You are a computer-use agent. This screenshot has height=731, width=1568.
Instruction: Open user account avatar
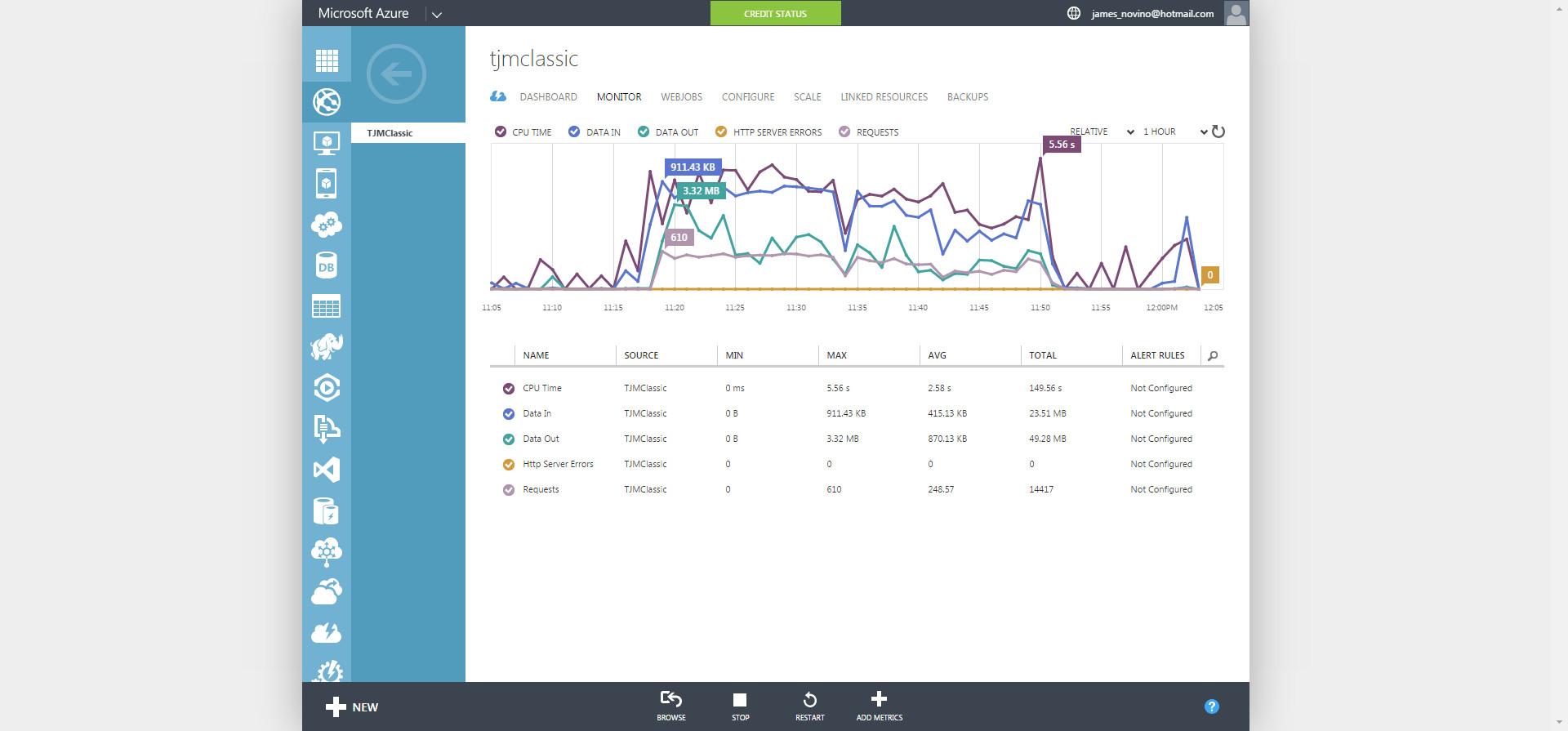click(x=1236, y=13)
